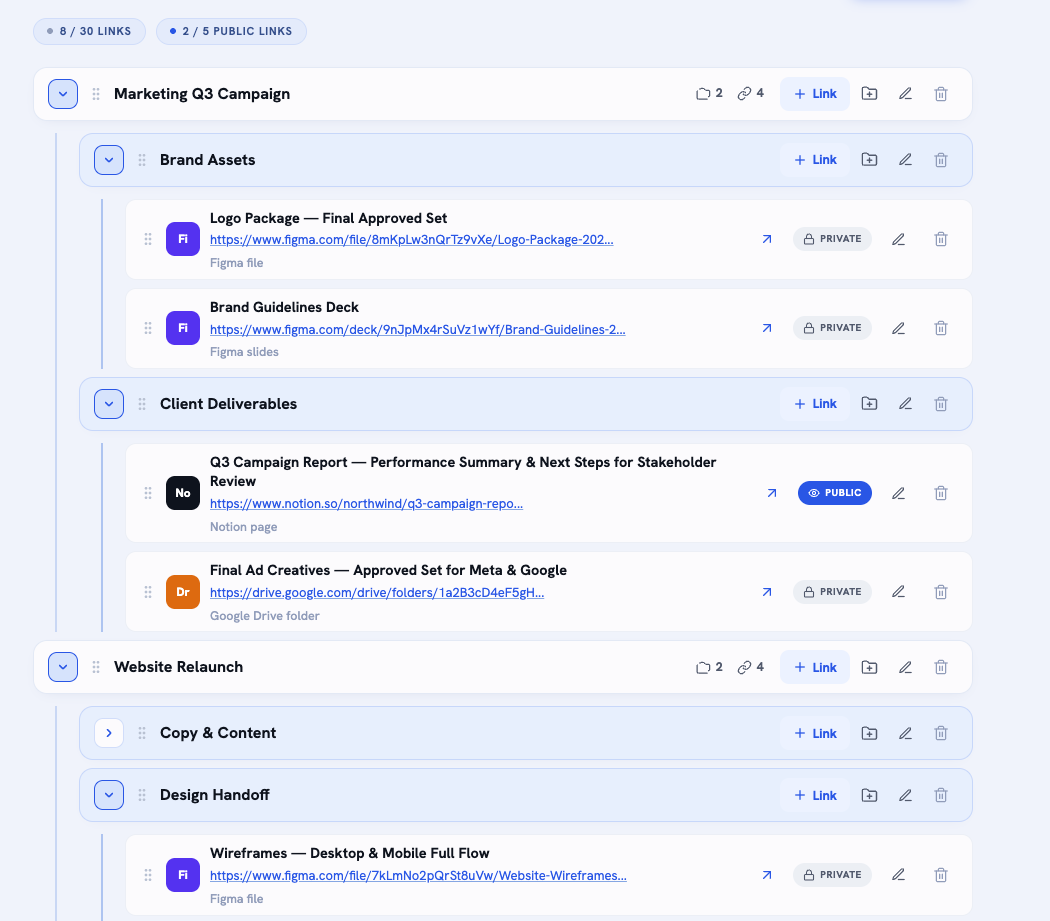Screen dimensions: 1050x921
Task: Add subfolder inside Brand Assets
Action: (869, 160)
